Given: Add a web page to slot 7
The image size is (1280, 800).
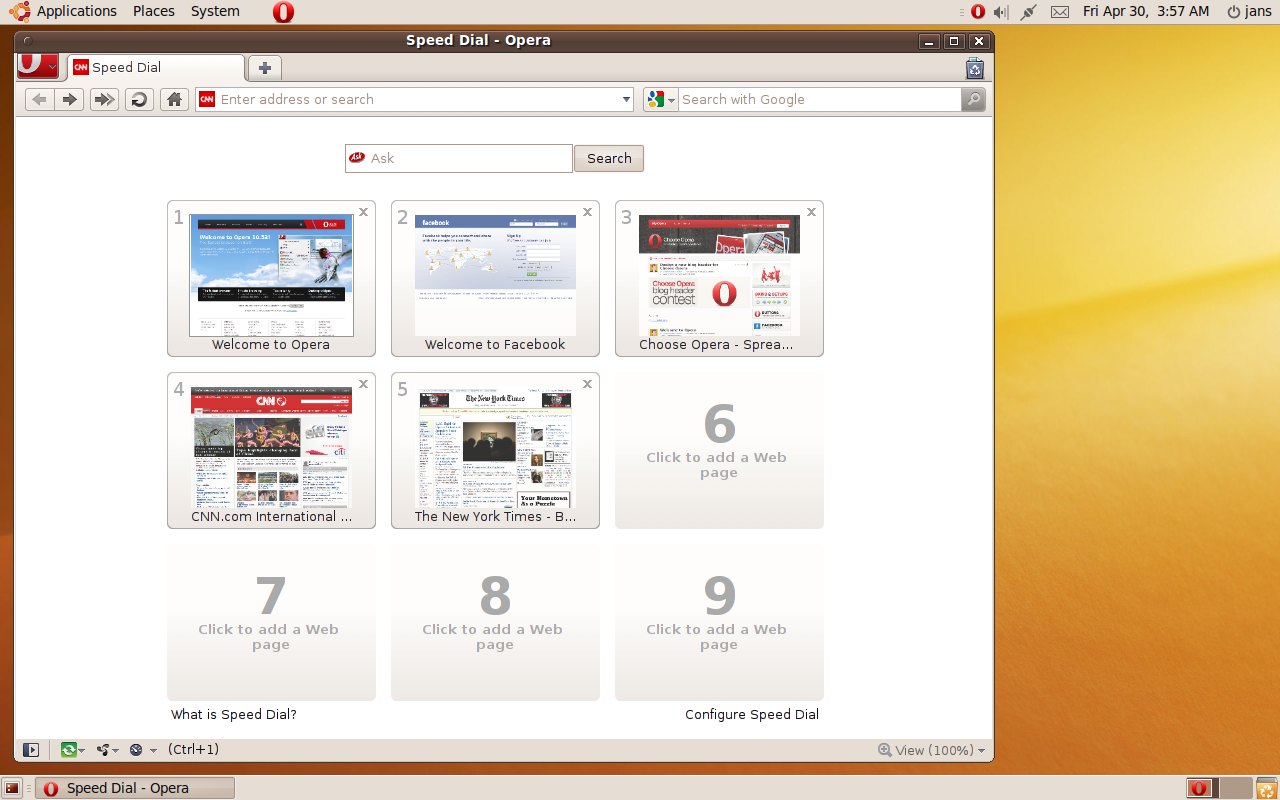Looking at the screenshot, I should coord(271,622).
